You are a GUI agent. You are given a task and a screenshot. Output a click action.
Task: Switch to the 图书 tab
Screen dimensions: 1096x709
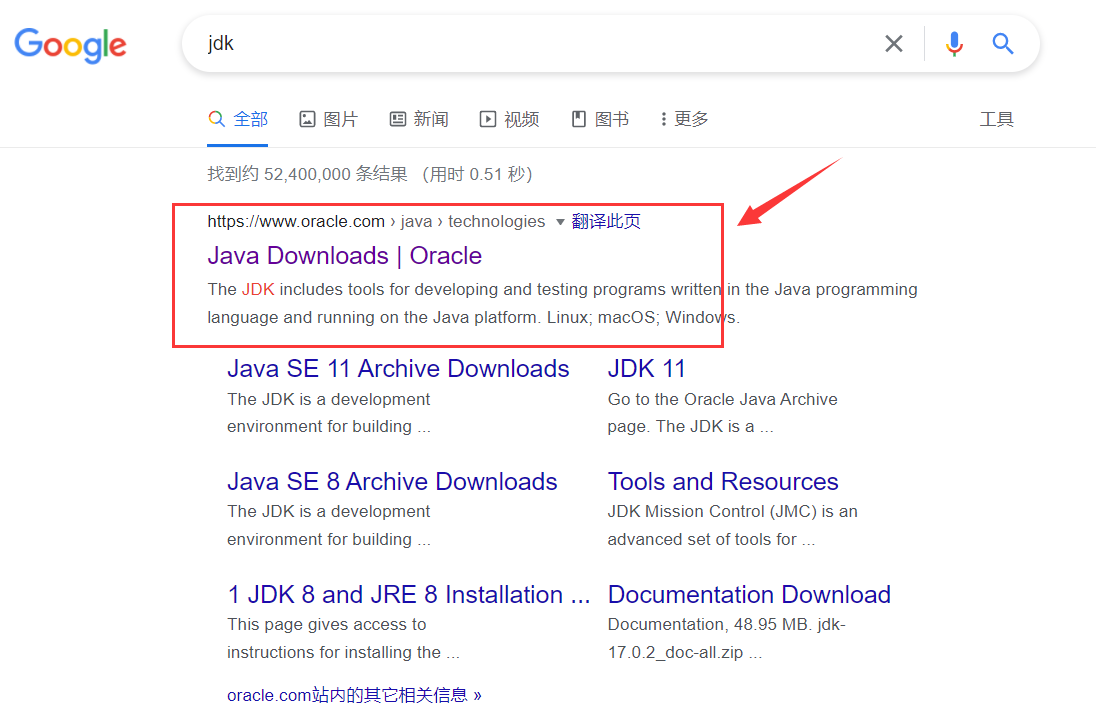(600, 119)
